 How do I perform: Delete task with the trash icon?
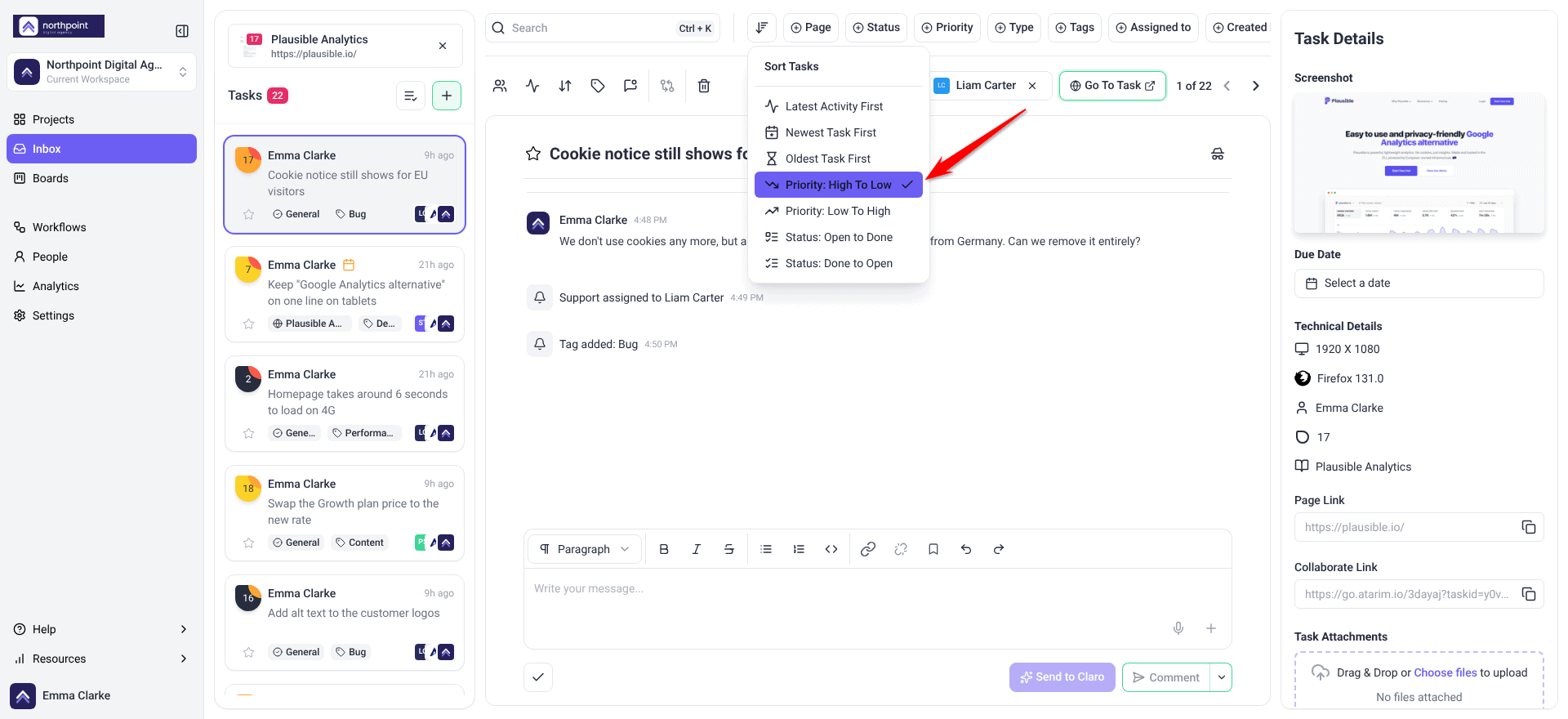(x=704, y=86)
